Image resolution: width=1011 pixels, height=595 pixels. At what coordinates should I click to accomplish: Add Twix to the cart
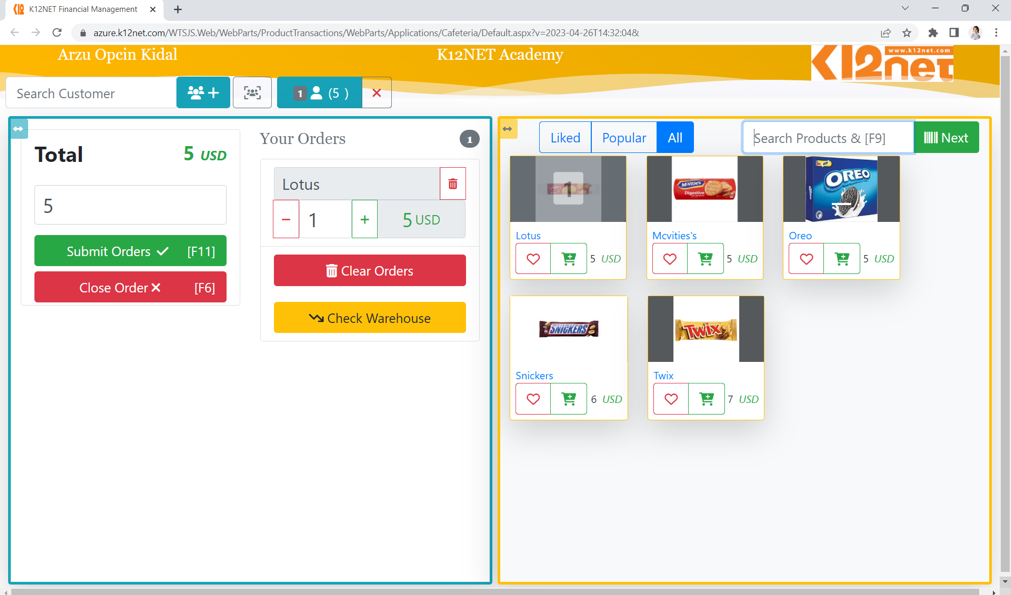click(x=706, y=399)
